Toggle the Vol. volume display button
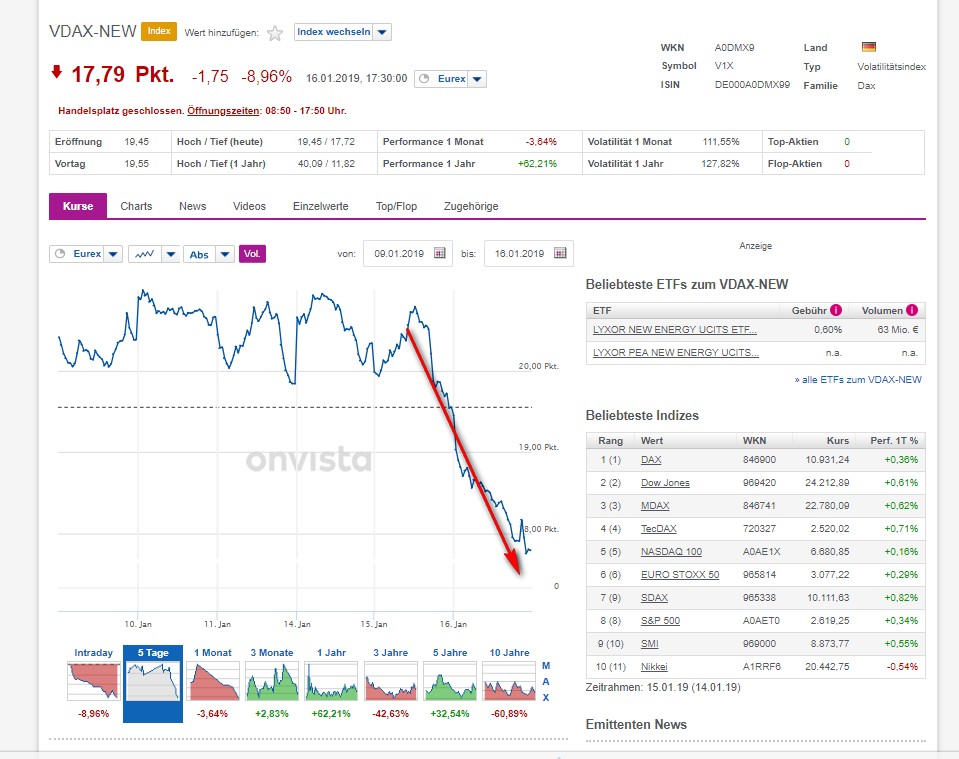The height and width of the screenshot is (759, 959). (252, 254)
